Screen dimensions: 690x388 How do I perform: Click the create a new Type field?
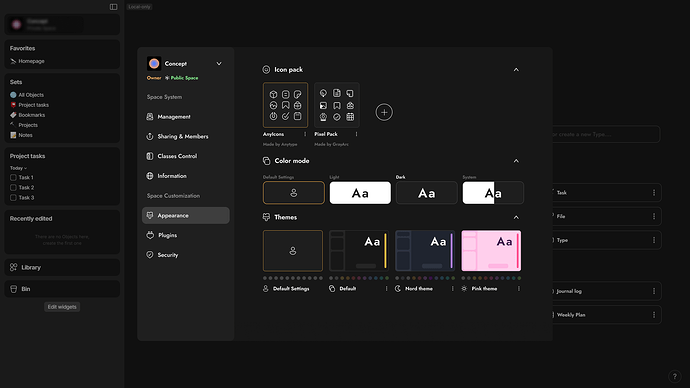(x=606, y=134)
